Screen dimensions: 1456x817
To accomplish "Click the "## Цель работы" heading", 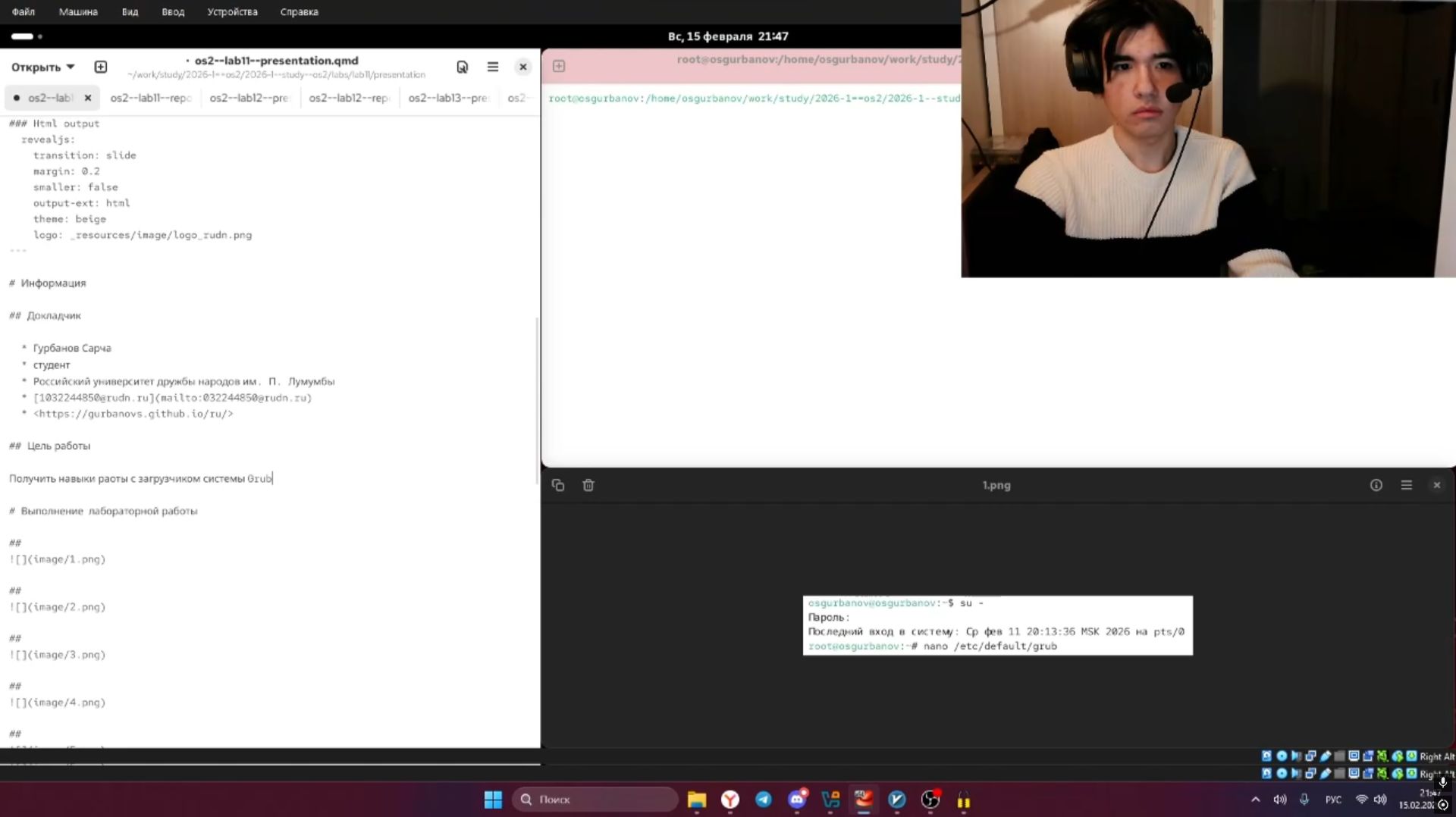I will [50, 446].
